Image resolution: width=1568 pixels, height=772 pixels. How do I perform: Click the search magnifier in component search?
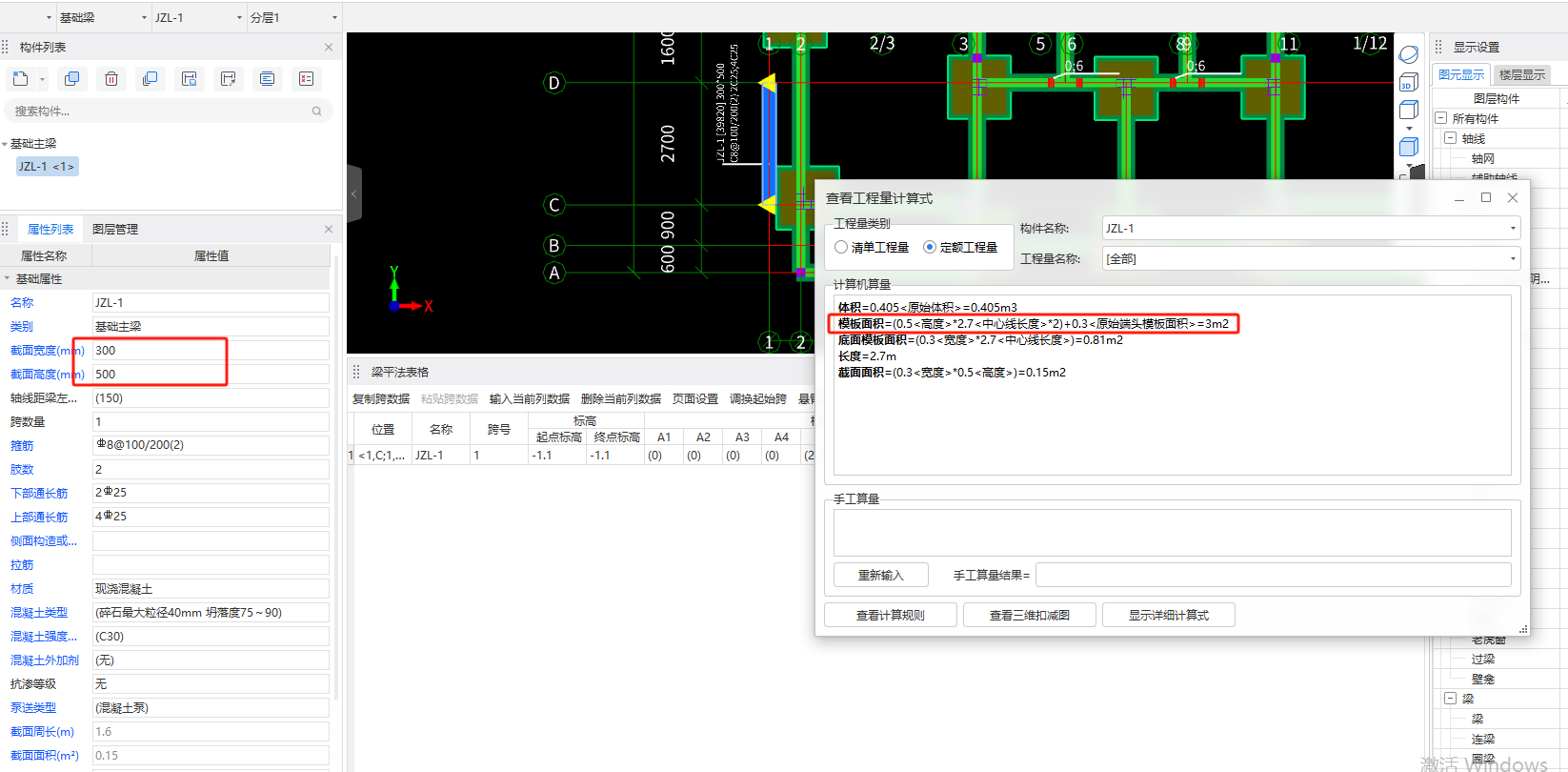tap(316, 112)
